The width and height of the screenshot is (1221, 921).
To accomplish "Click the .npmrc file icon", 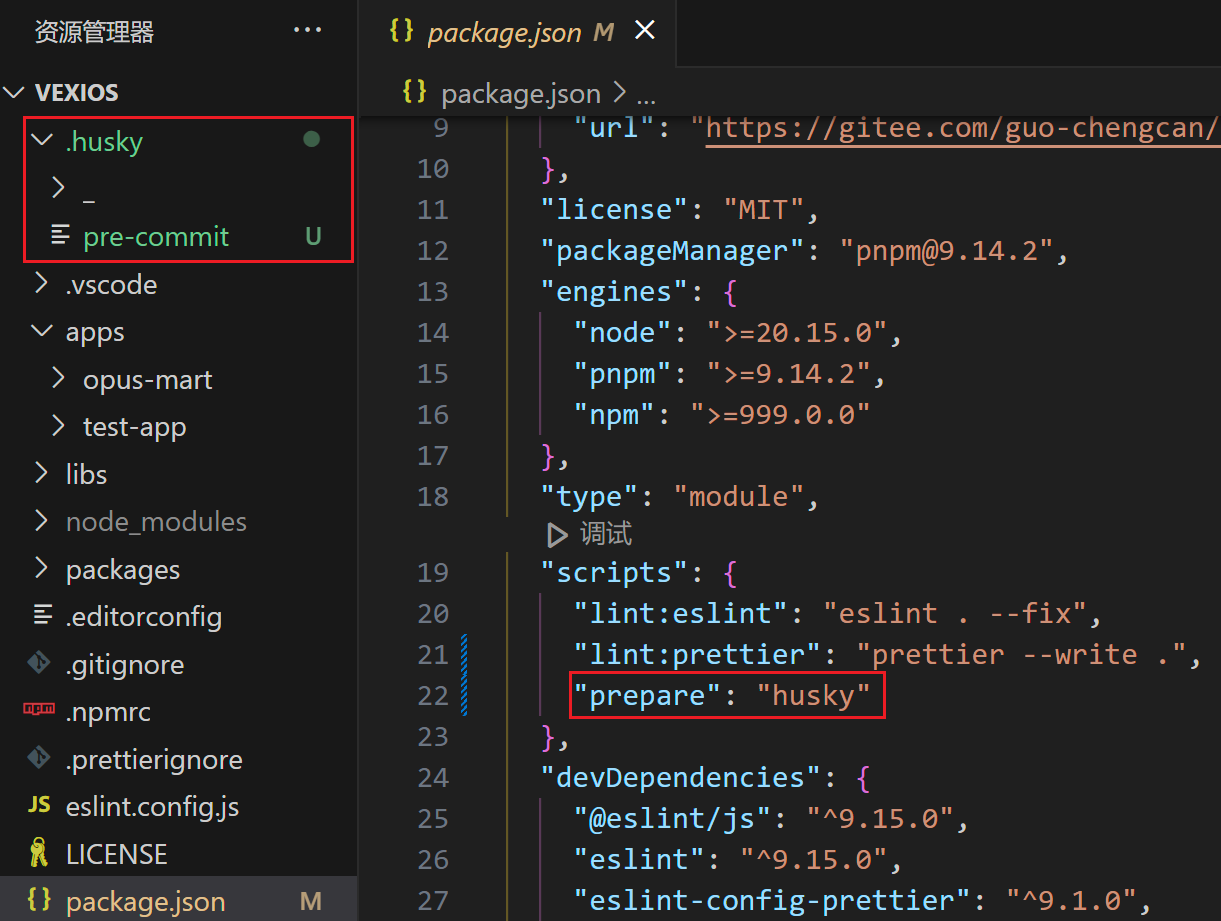I will pyautogui.click(x=39, y=711).
